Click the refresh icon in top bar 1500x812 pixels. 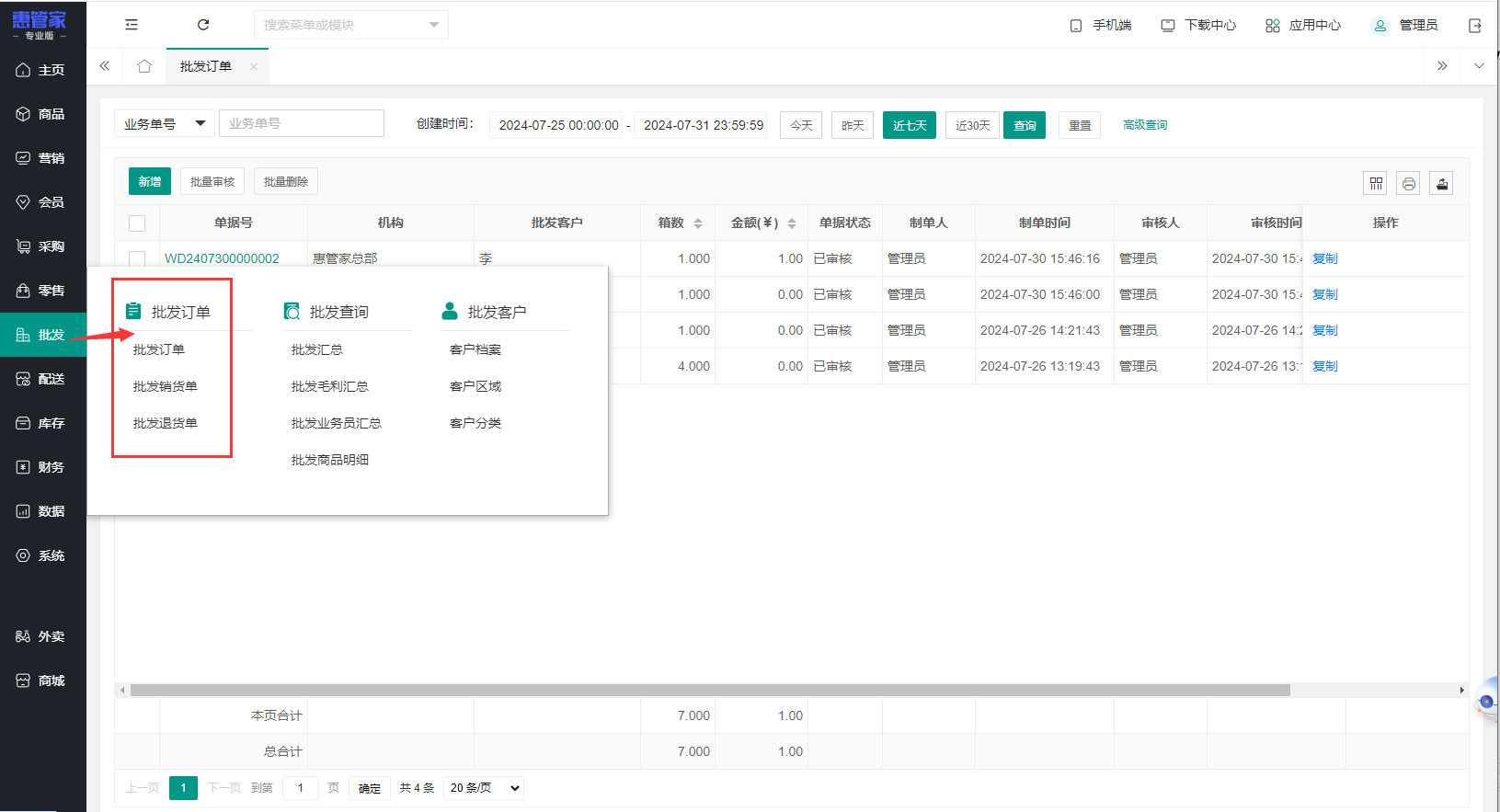[203, 25]
